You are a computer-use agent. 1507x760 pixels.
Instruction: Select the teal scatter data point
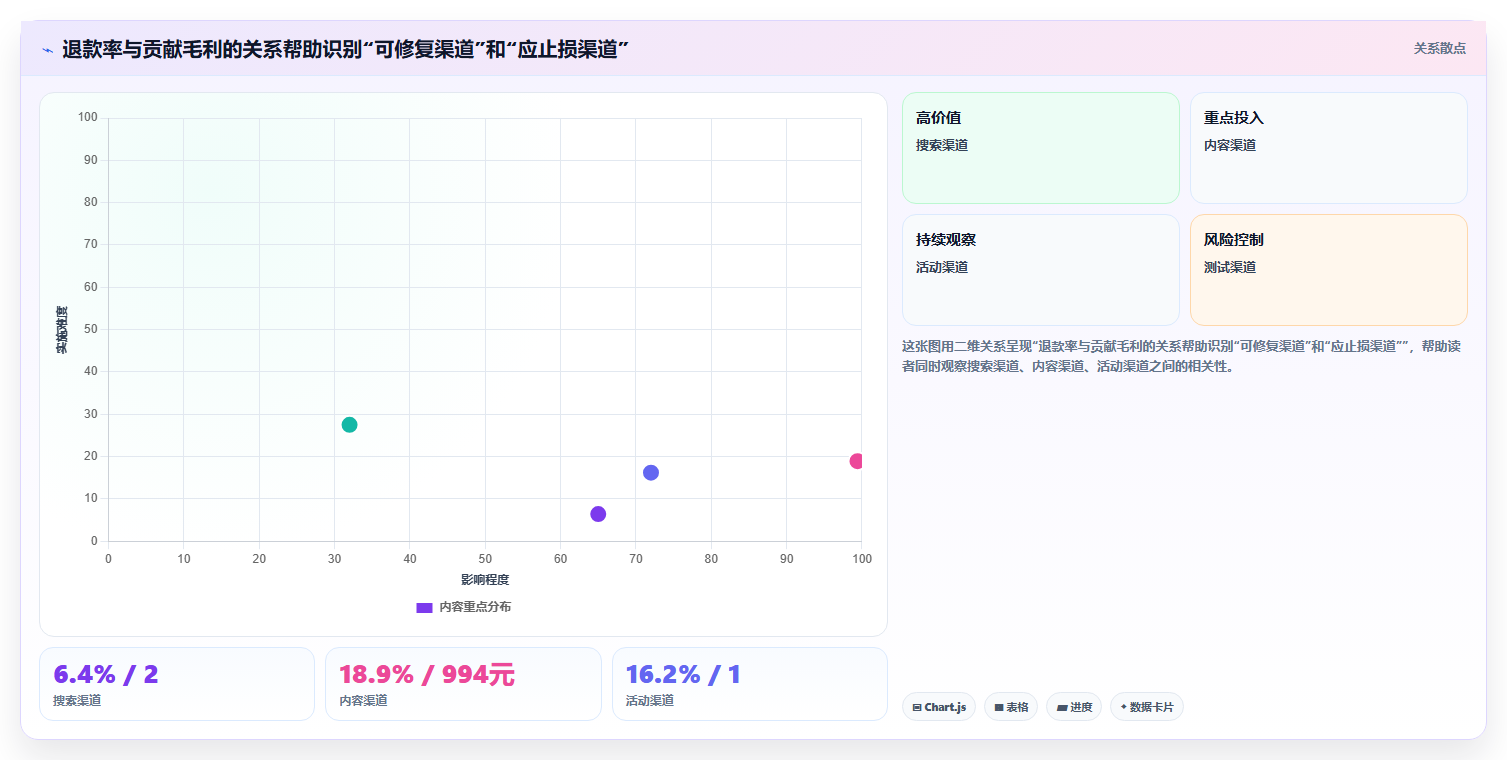(349, 425)
